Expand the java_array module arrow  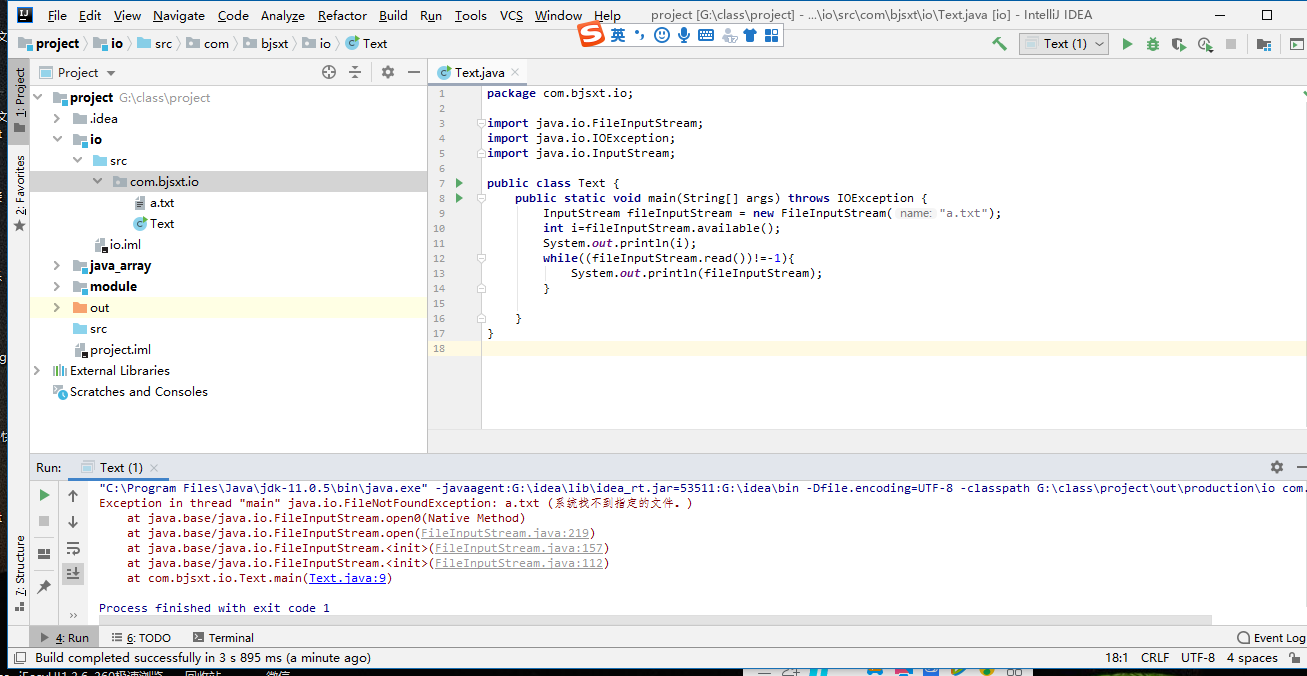coord(58,266)
